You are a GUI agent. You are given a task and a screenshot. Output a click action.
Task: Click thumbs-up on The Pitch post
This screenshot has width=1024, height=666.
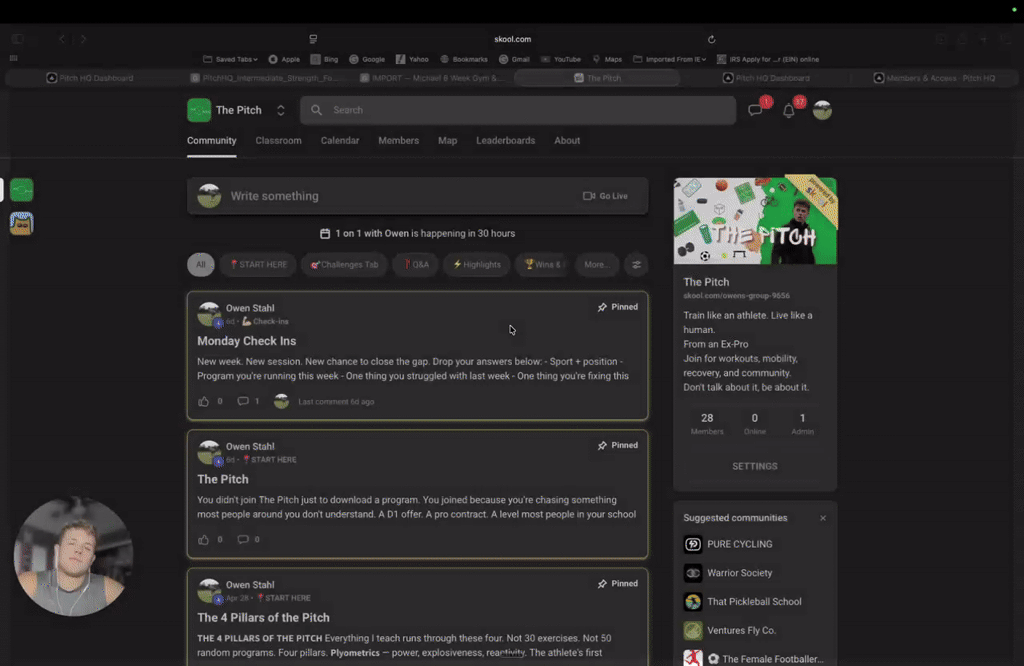[x=204, y=539]
